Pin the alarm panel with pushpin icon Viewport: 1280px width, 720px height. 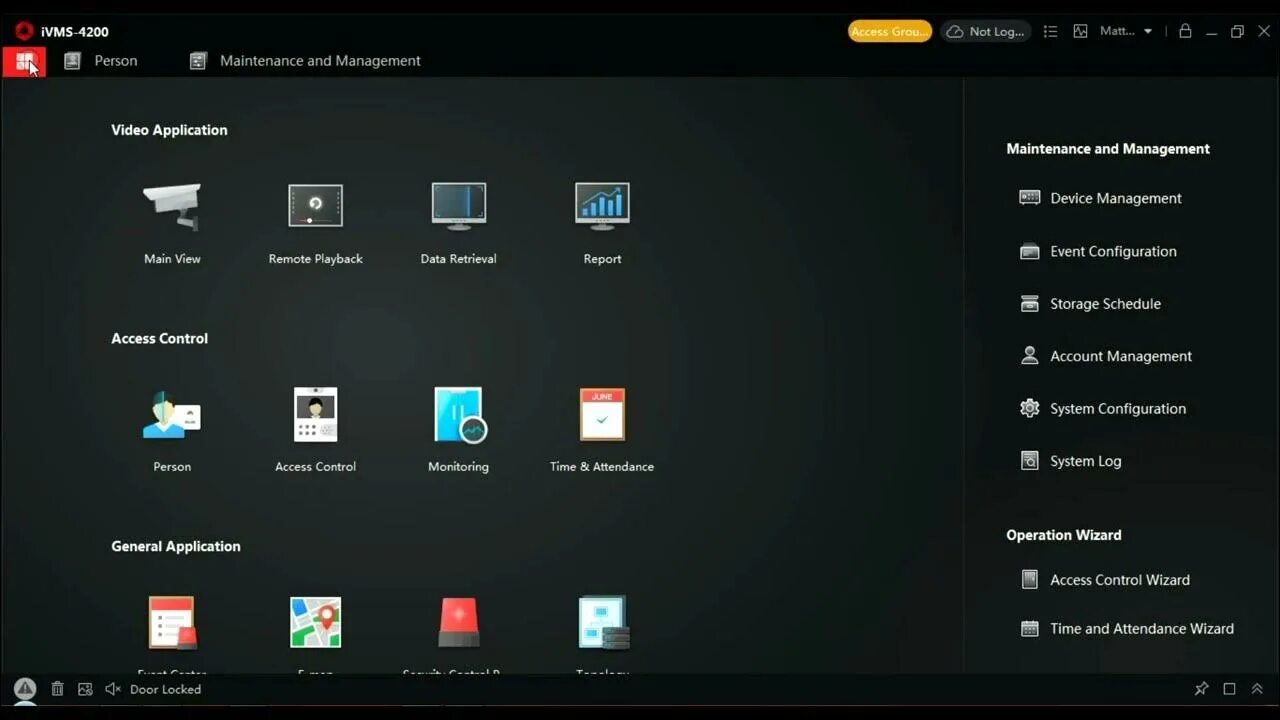click(1202, 689)
